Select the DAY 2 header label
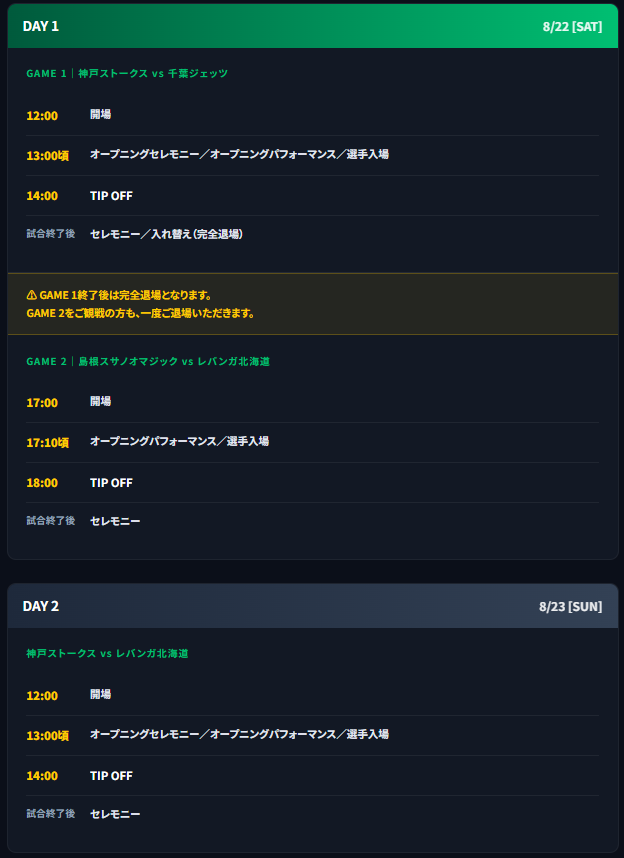 click(x=41, y=606)
